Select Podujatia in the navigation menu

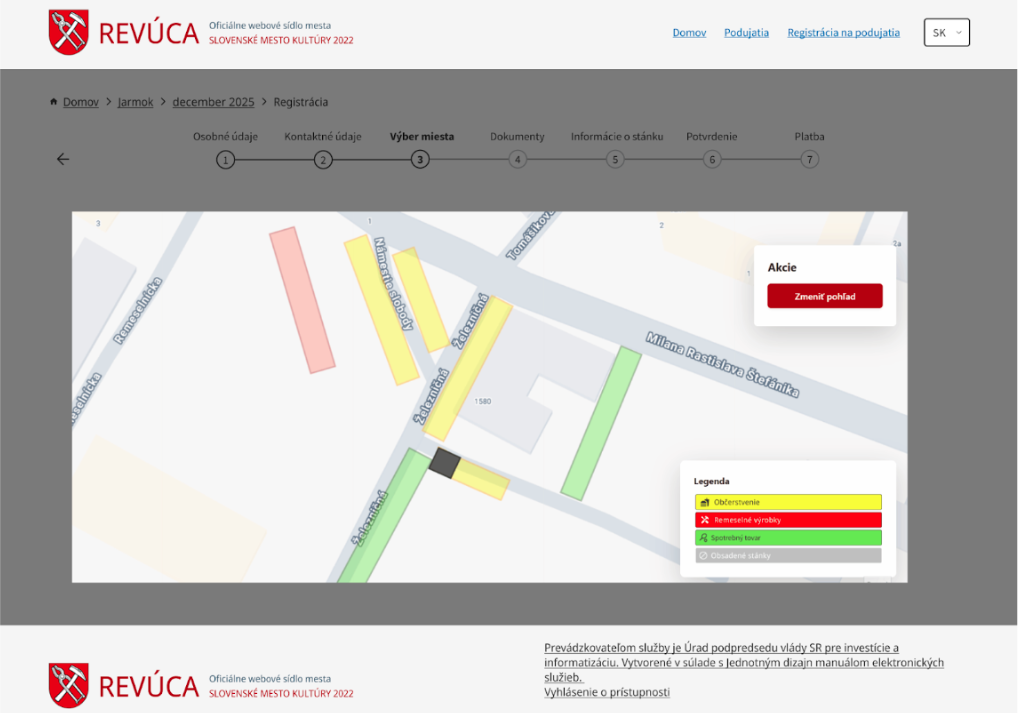click(745, 31)
